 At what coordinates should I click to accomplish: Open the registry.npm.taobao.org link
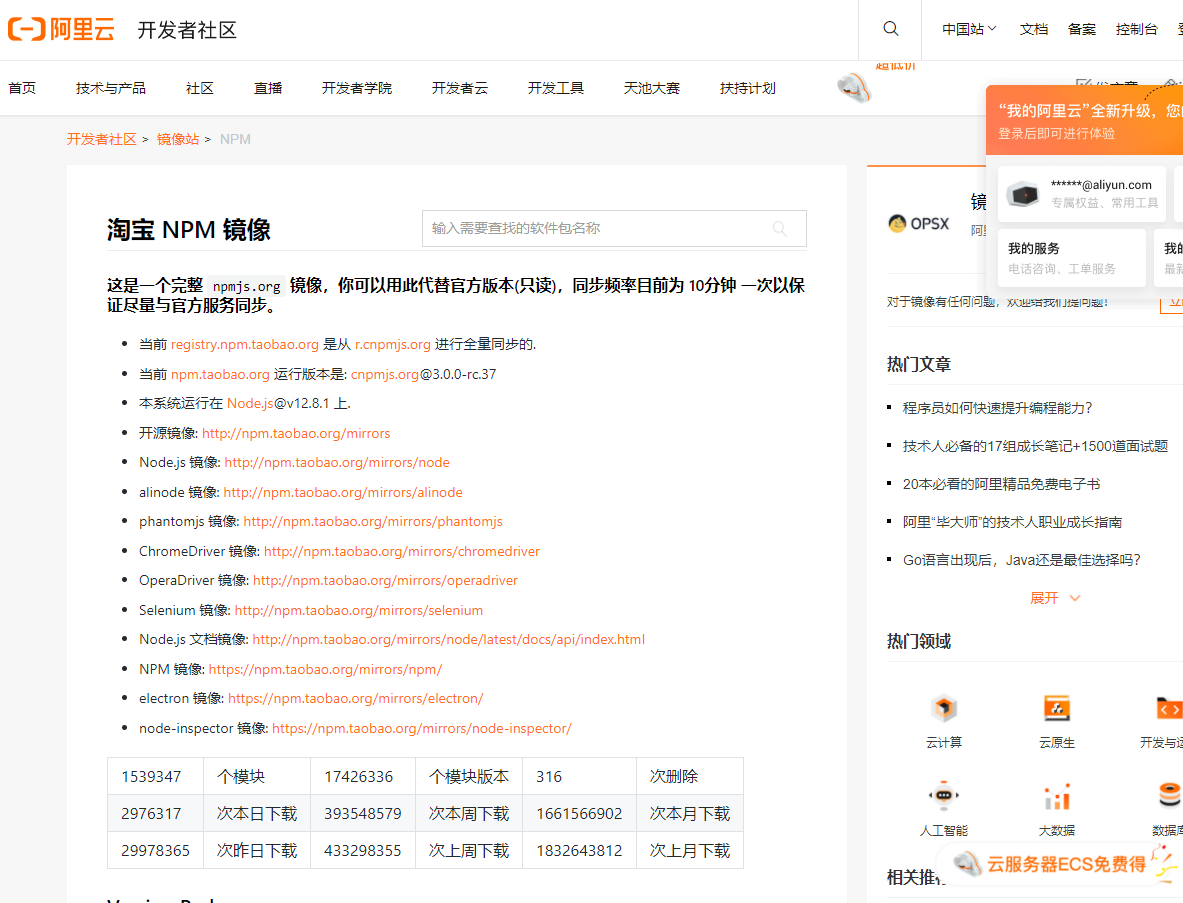(244, 344)
